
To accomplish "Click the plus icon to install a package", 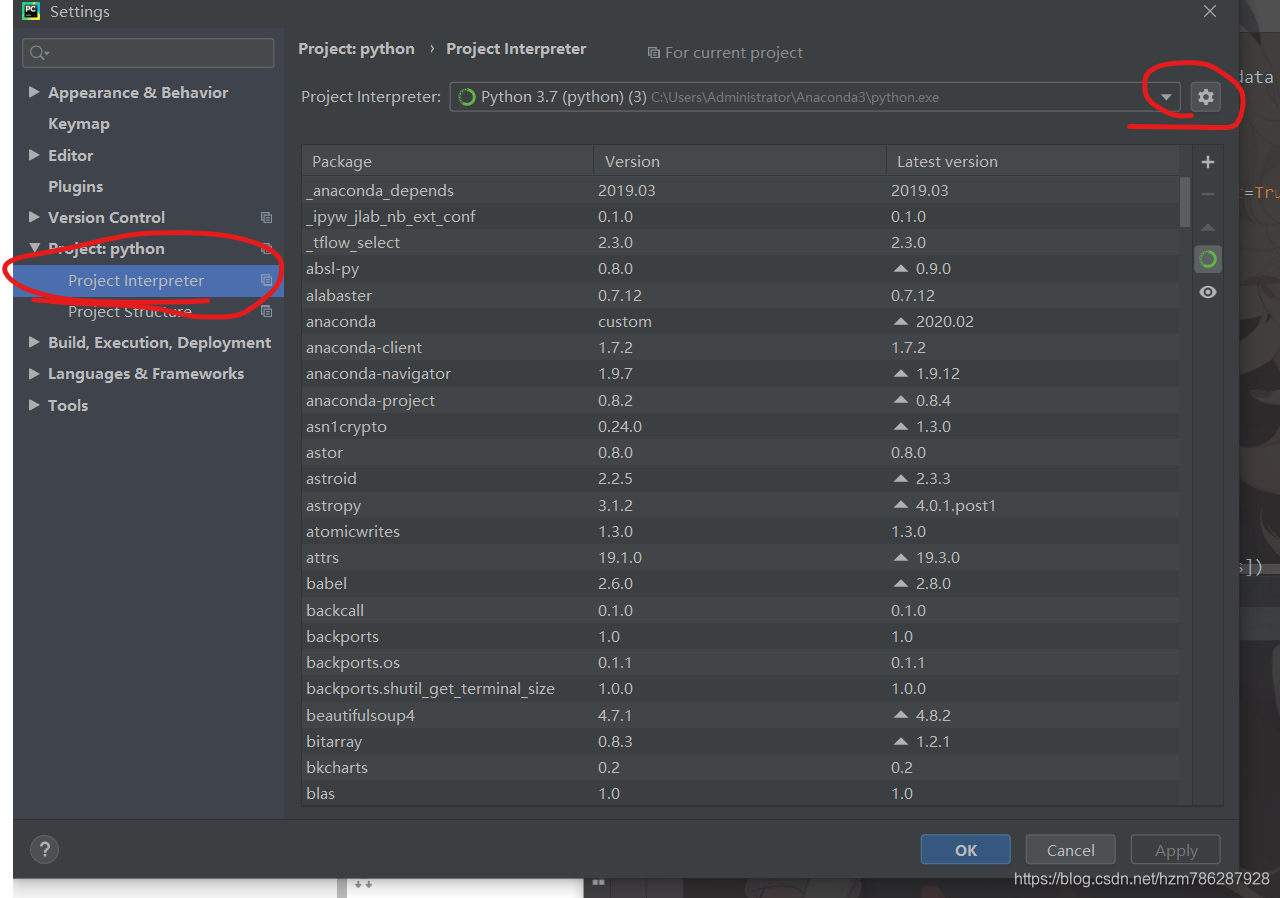I will click(x=1208, y=162).
